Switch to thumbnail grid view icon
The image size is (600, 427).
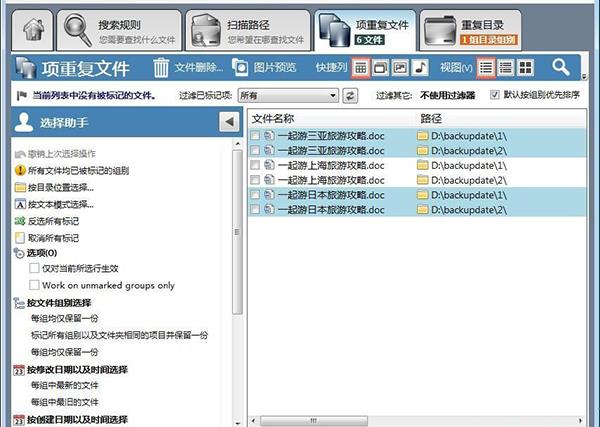[x=525, y=68]
